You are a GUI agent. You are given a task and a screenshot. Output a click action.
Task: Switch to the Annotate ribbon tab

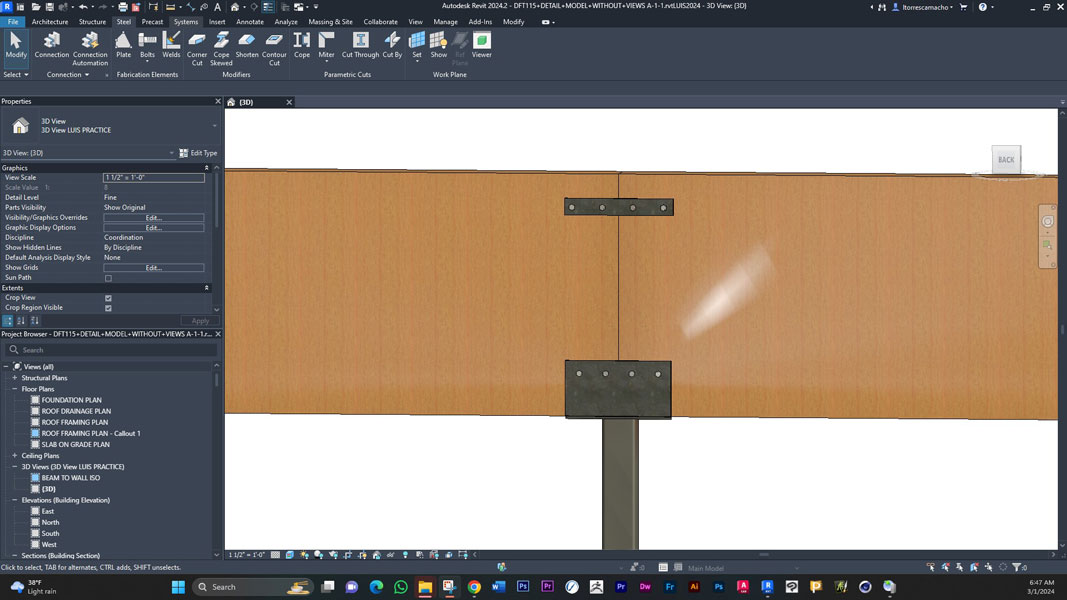[x=250, y=22]
